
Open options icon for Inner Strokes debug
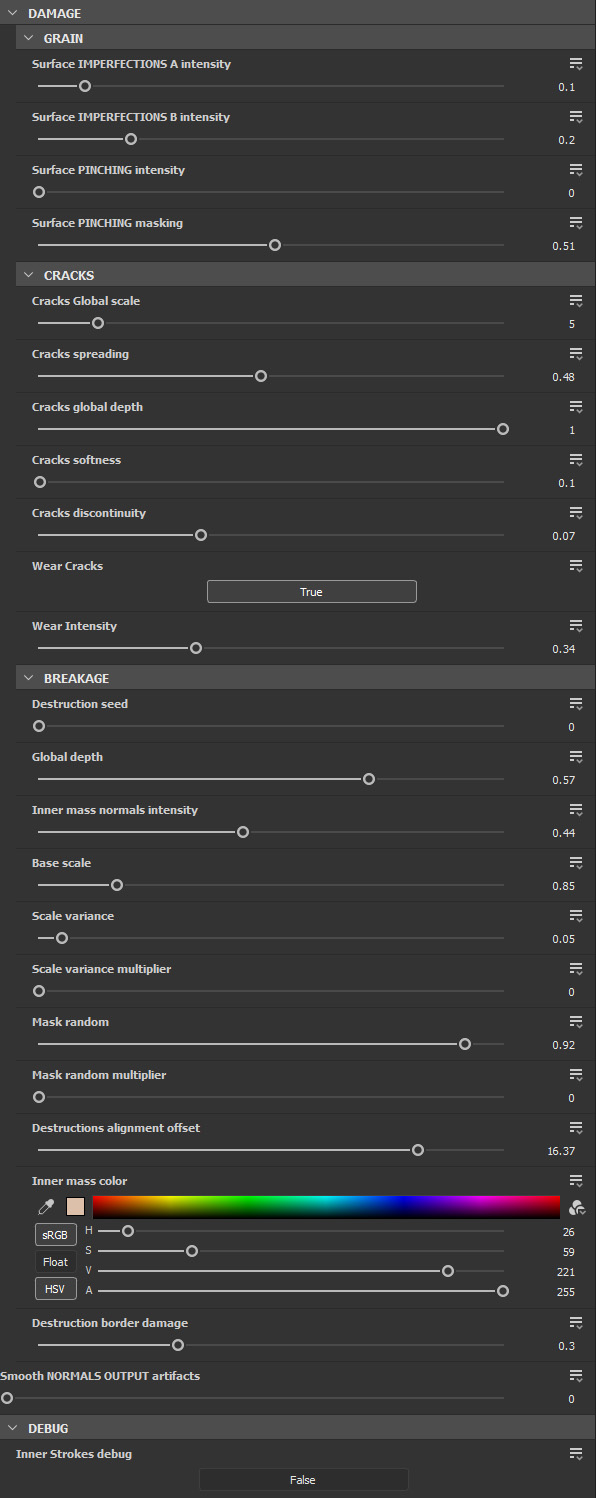coord(576,1454)
